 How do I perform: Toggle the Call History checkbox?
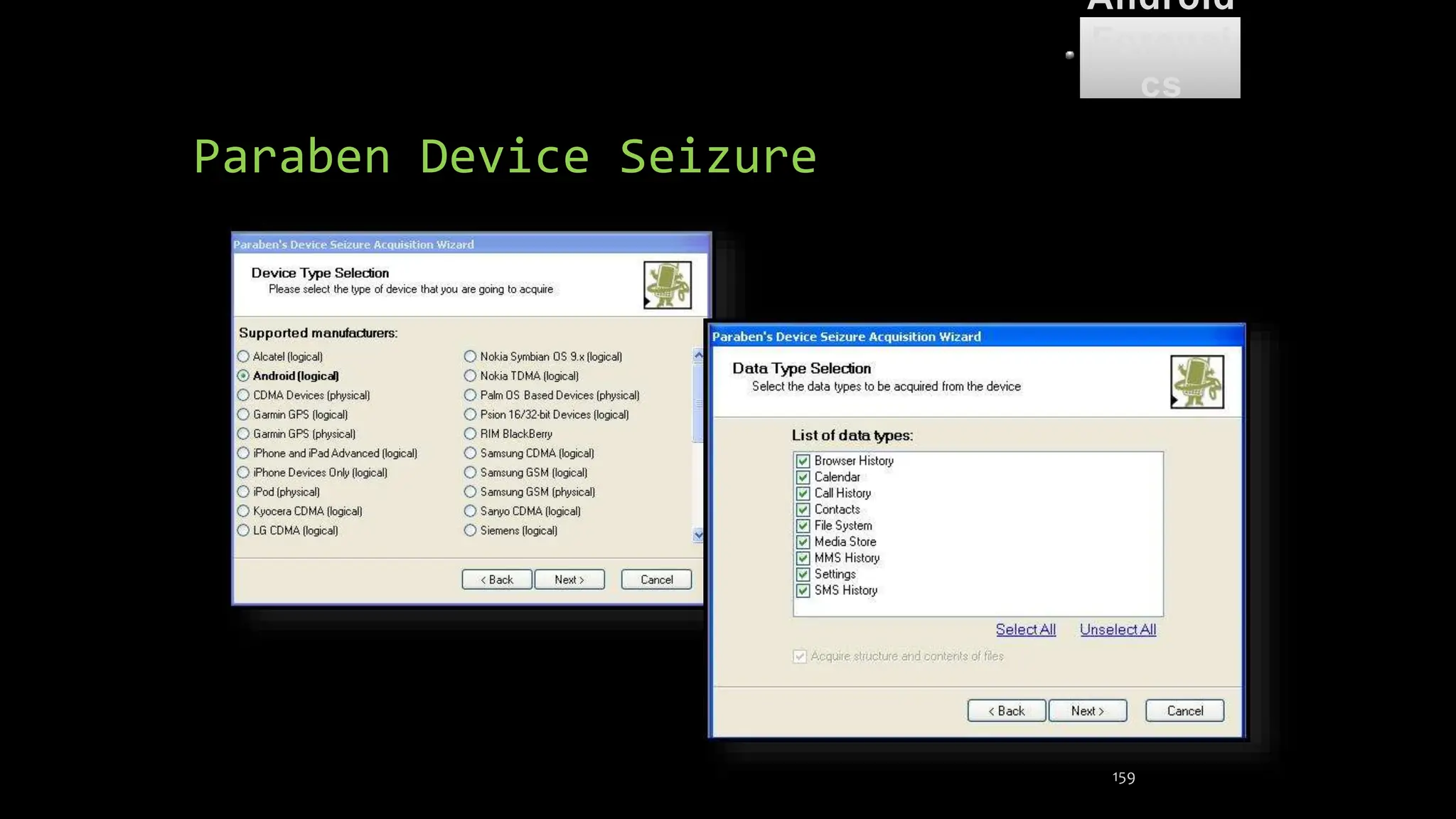[803, 493]
